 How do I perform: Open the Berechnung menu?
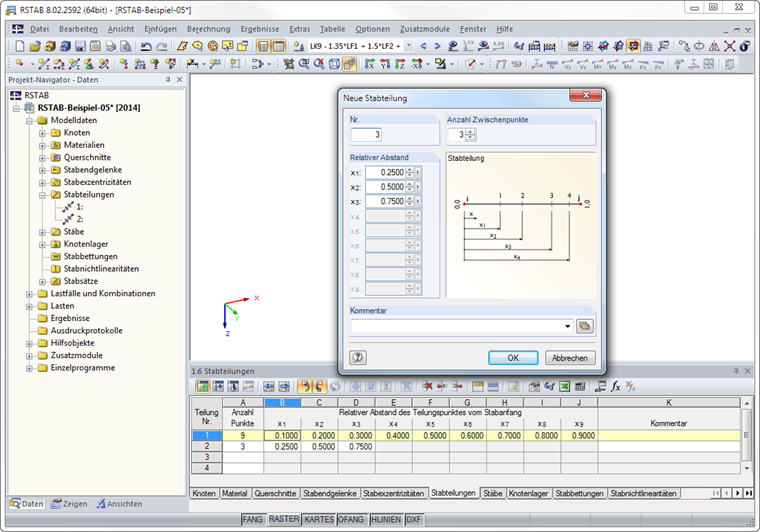coord(209,29)
